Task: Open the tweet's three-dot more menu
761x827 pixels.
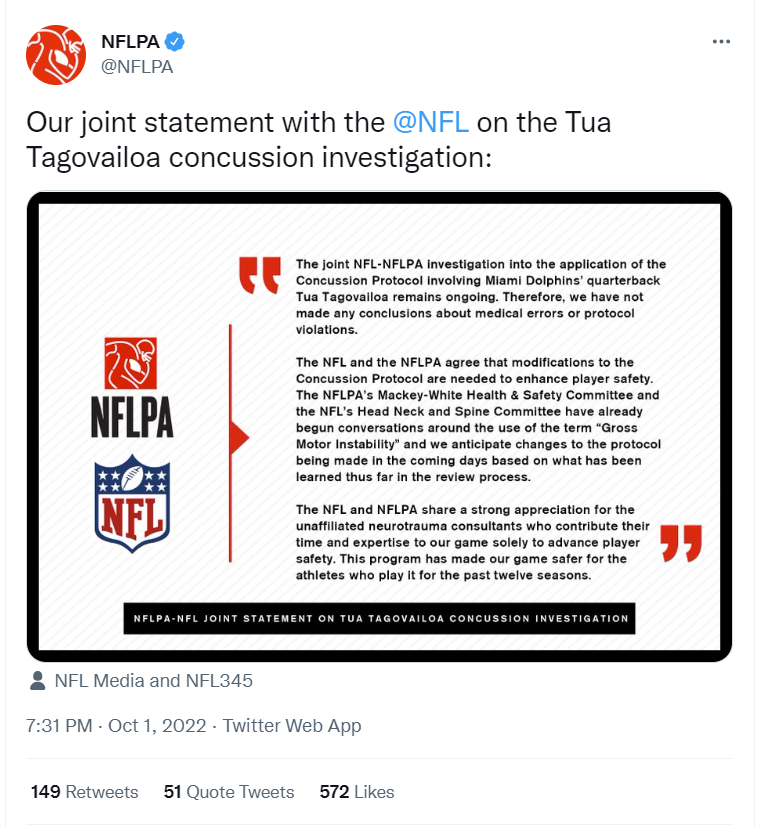Action: point(721,42)
